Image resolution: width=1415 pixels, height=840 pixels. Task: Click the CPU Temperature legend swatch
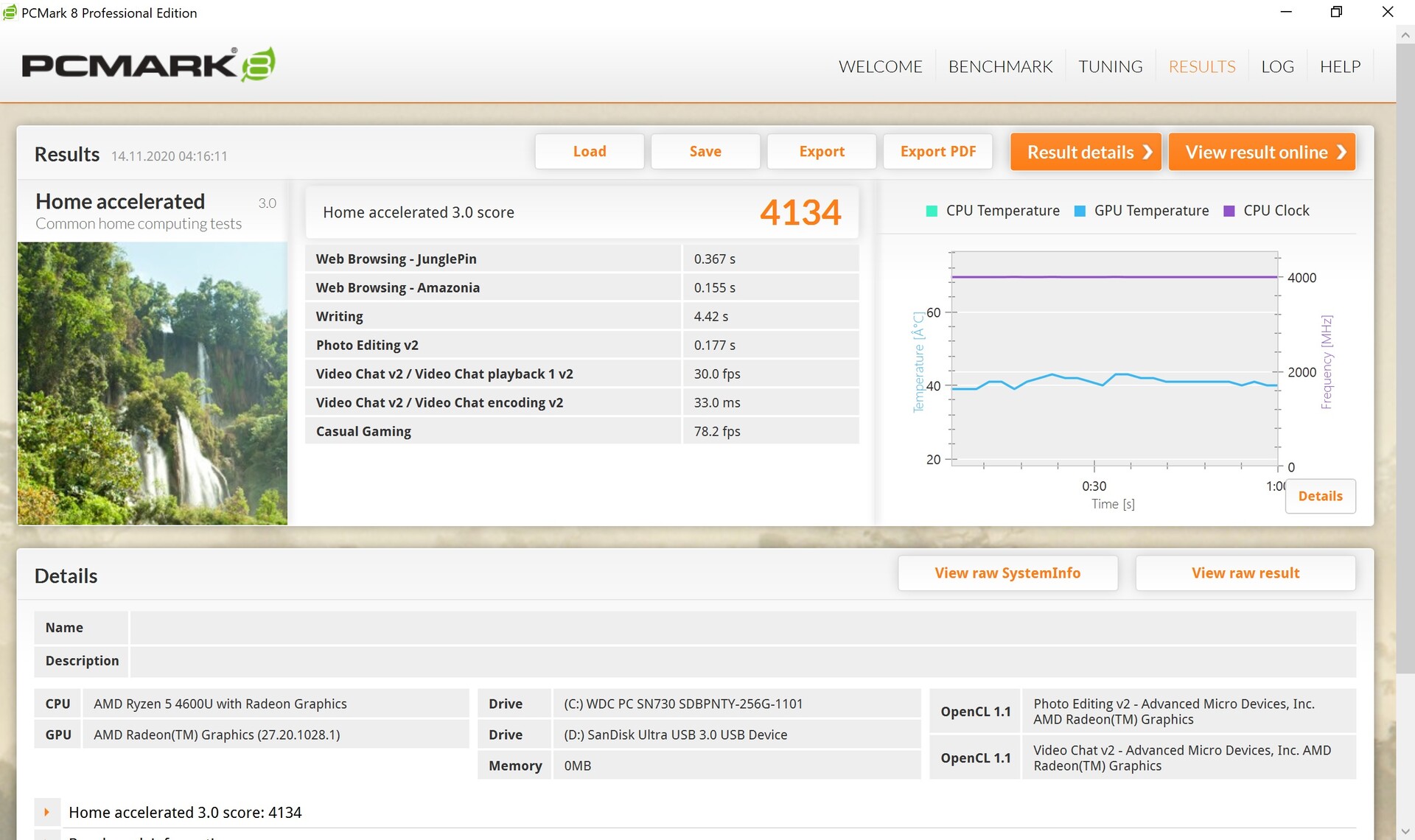pos(932,211)
